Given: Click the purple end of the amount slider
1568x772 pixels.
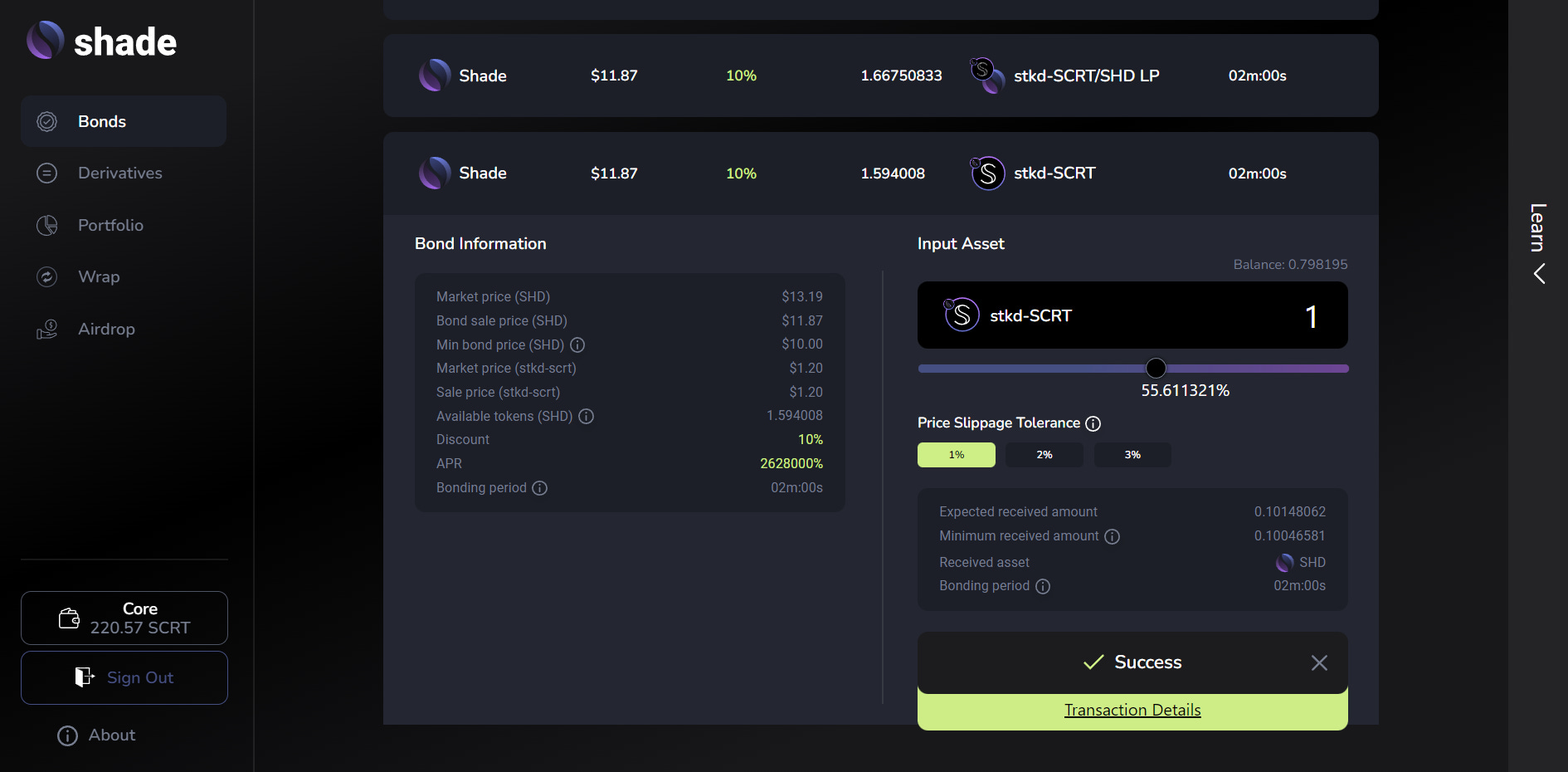Looking at the screenshot, I should click(x=1342, y=369).
